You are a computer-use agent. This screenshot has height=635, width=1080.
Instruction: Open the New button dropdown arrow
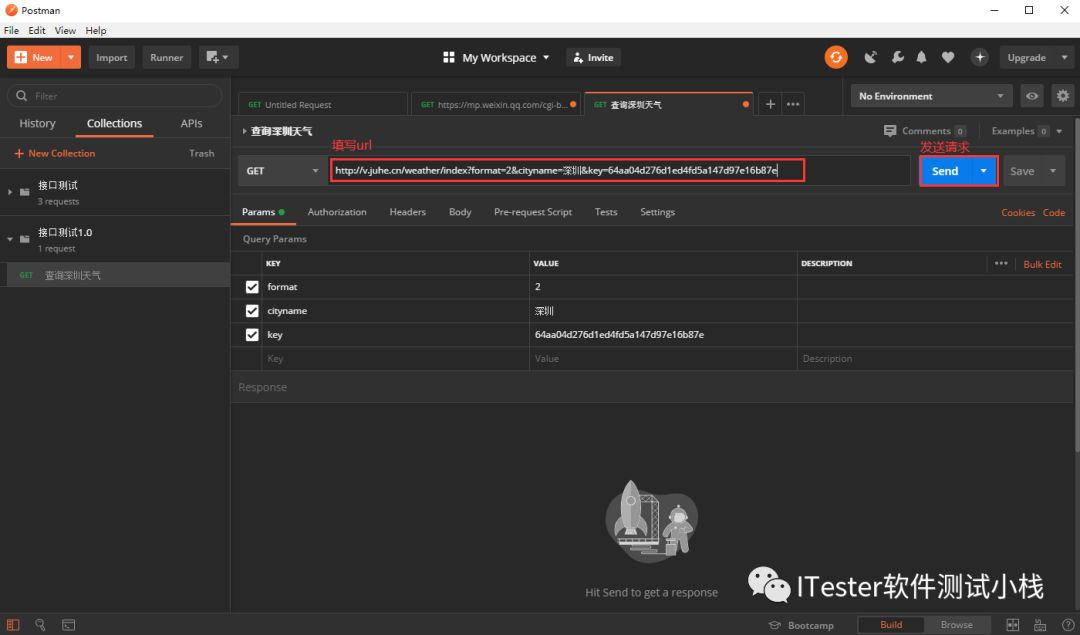71,57
